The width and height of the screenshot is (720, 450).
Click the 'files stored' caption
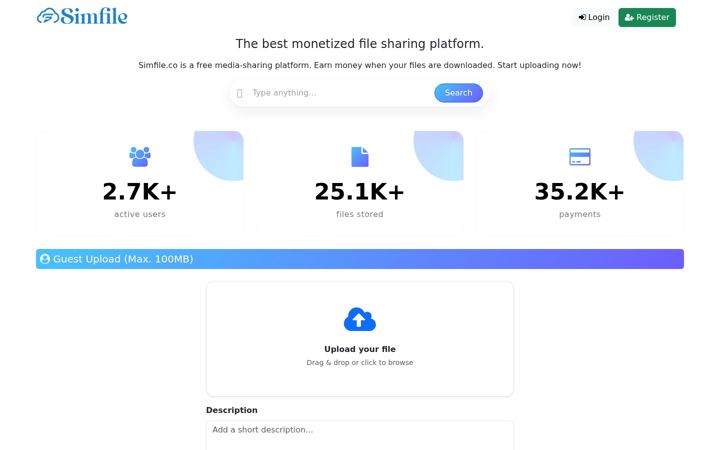click(x=360, y=214)
